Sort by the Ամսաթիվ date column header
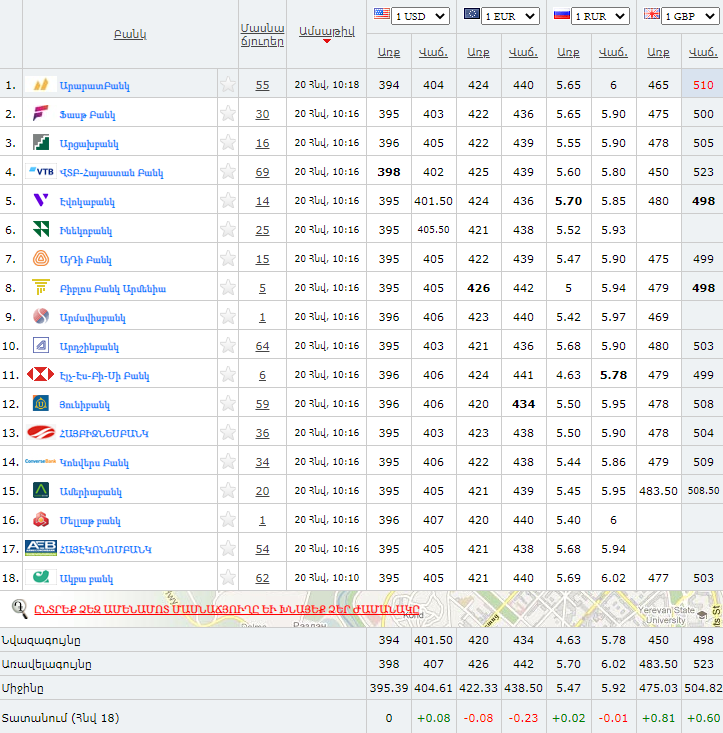Viewport: 723px width, 733px height. [x=325, y=31]
